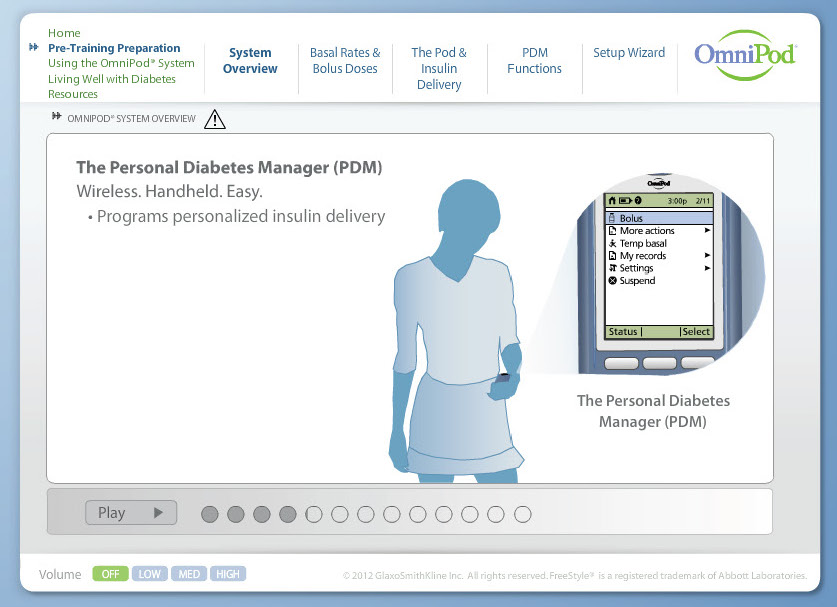This screenshot has width=837, height=607.
Task: Open Pre-Training Preparation section
Action: [x=114, y=48]
